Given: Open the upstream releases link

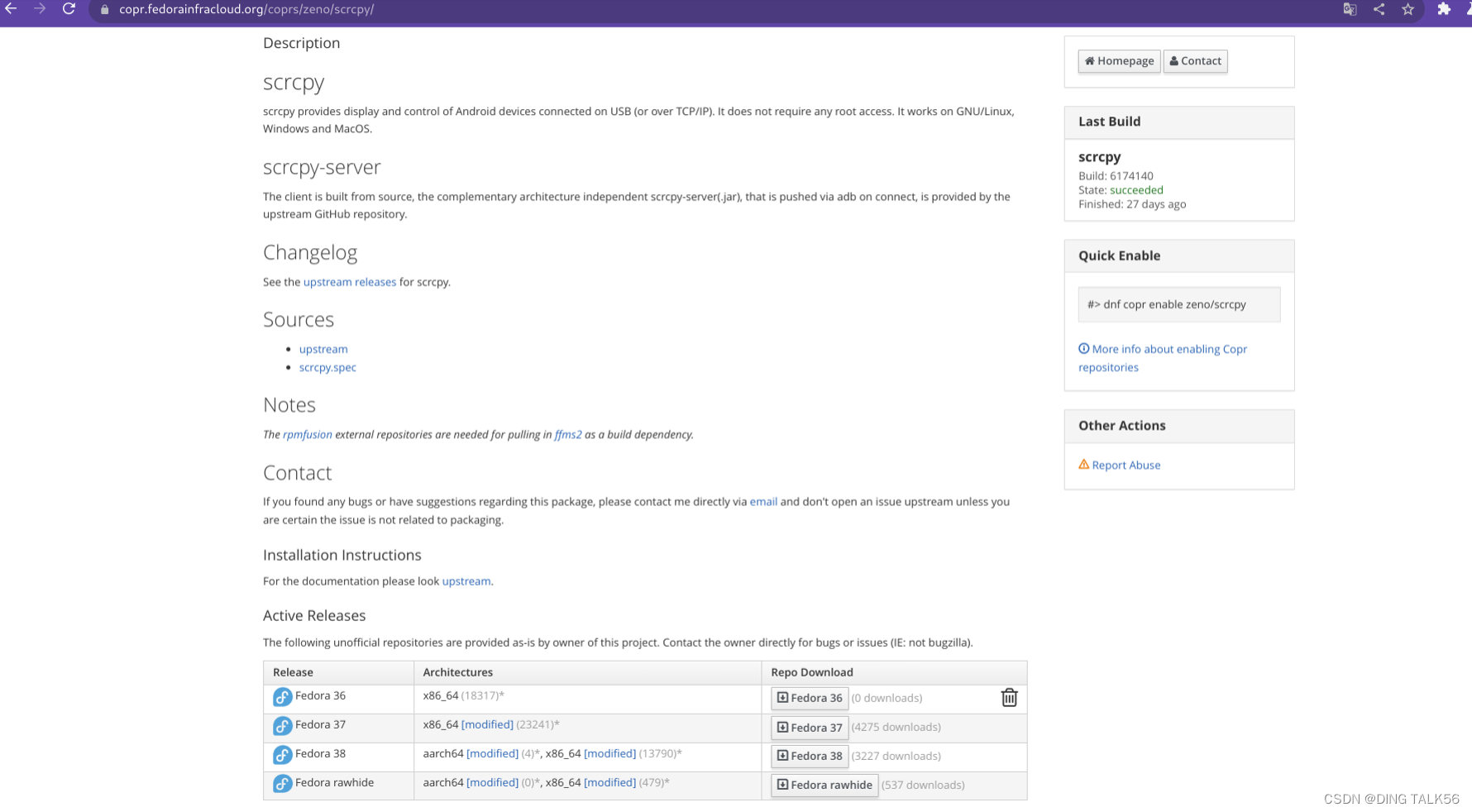Looking at the screenshot, I should 349,282.
